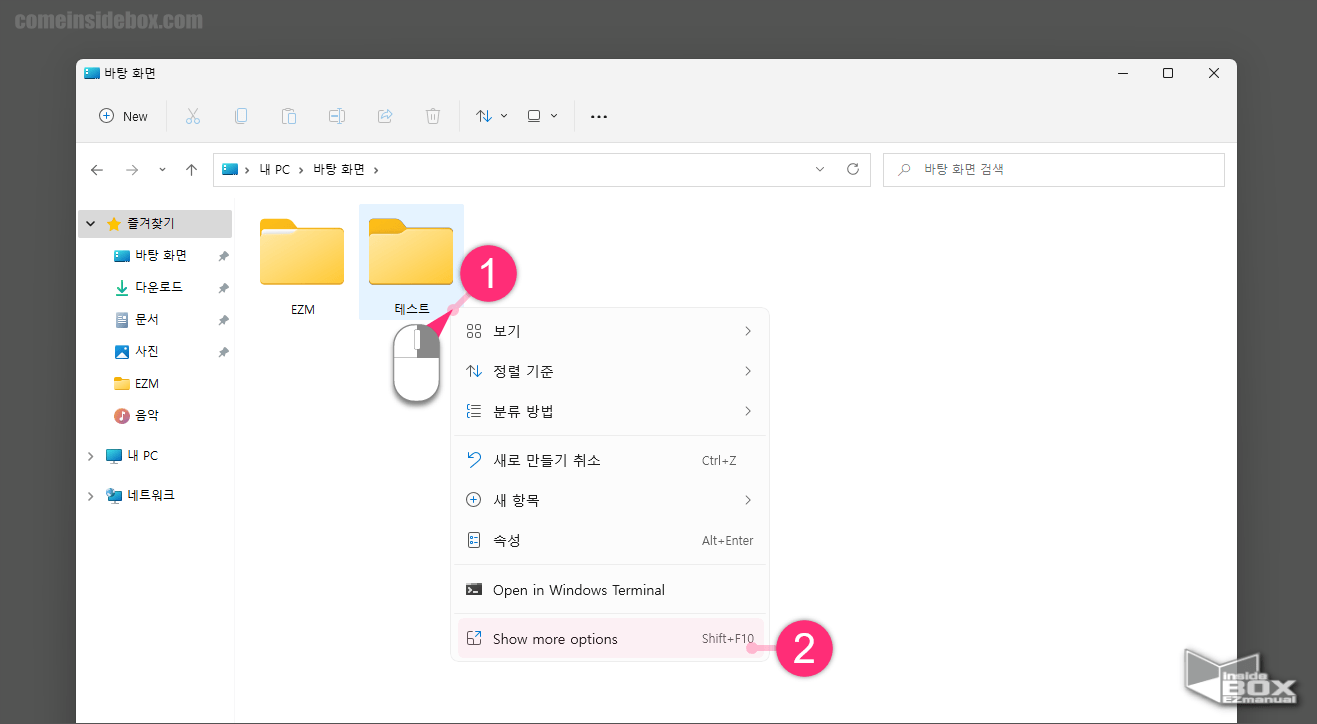Choose 새로 만들기 취소 from context menu

coord(610,460)
